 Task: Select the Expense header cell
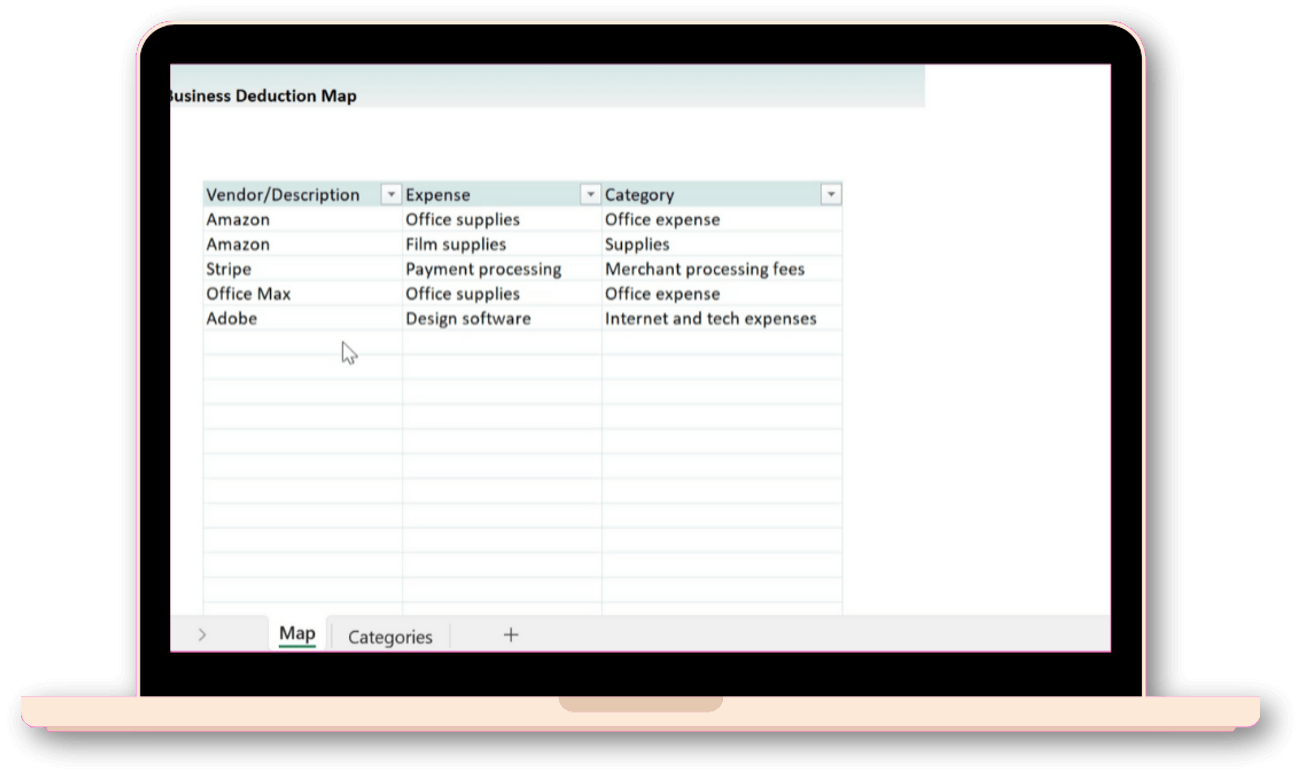[x=502, y=195]
